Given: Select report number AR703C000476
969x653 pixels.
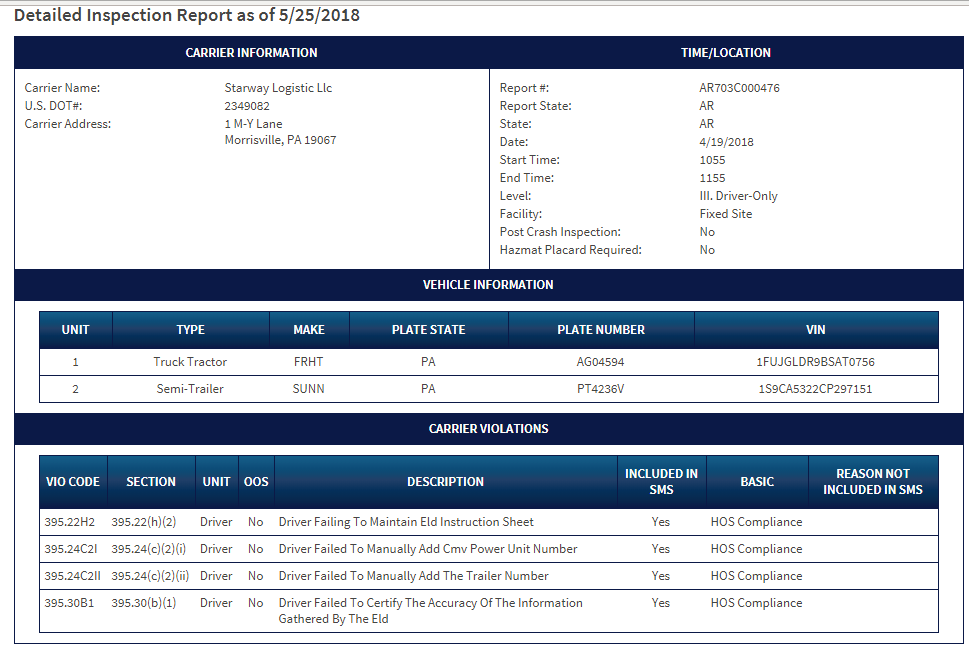Looking at the screenshot, I should [x=739, y=88].
